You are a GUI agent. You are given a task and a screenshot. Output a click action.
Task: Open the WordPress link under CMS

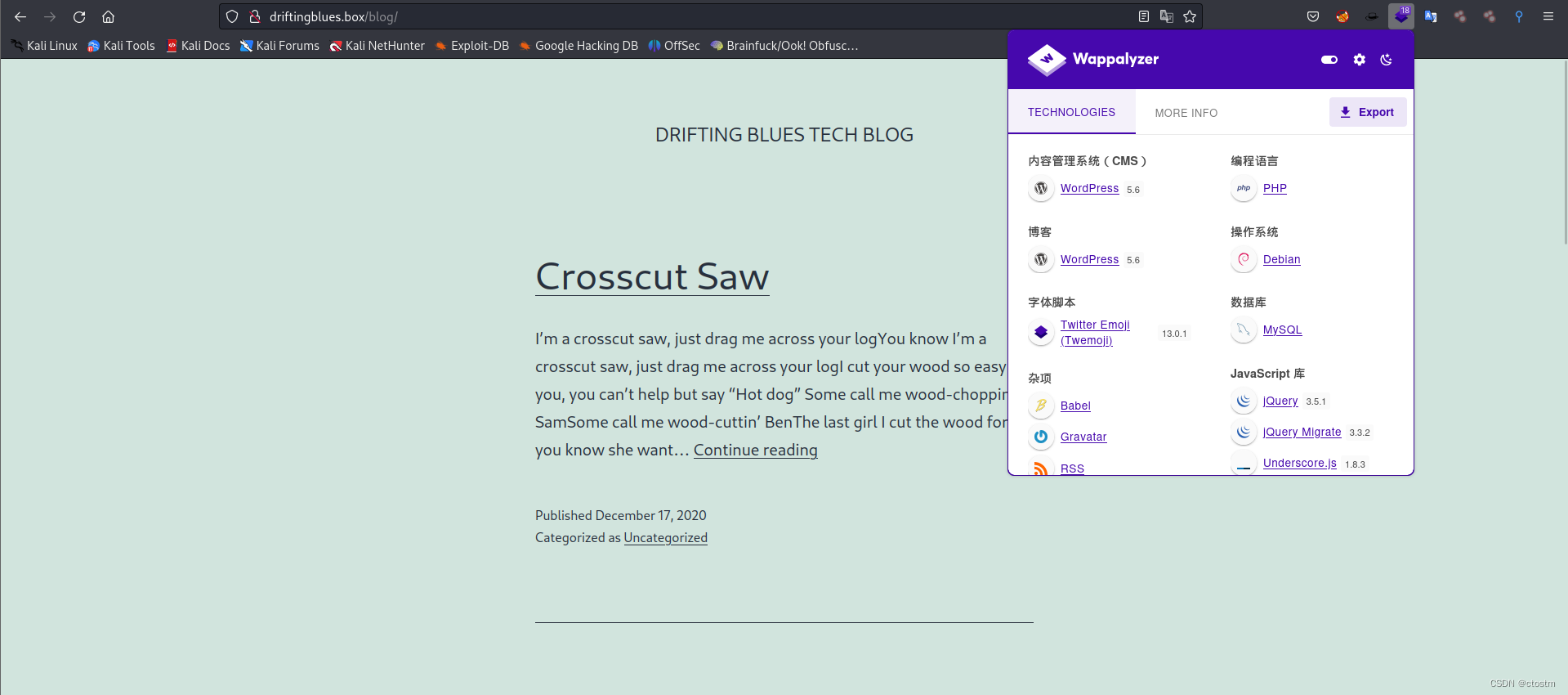click(x=1089, y=188)
